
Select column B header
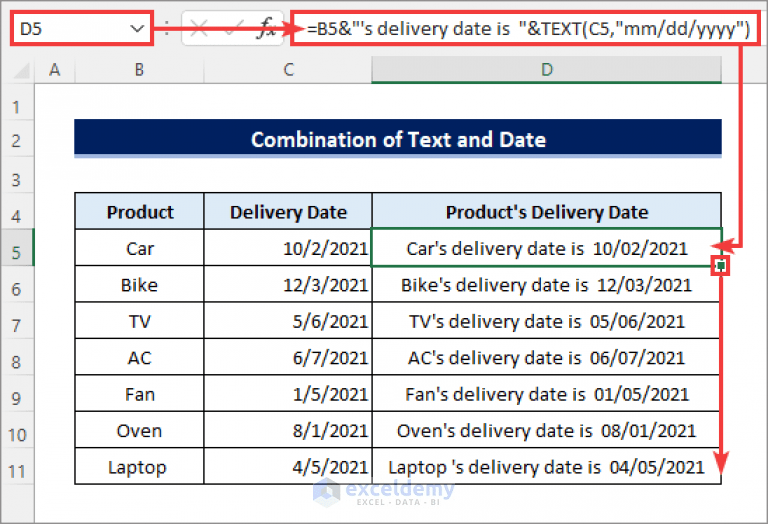[x=139, y=70]
